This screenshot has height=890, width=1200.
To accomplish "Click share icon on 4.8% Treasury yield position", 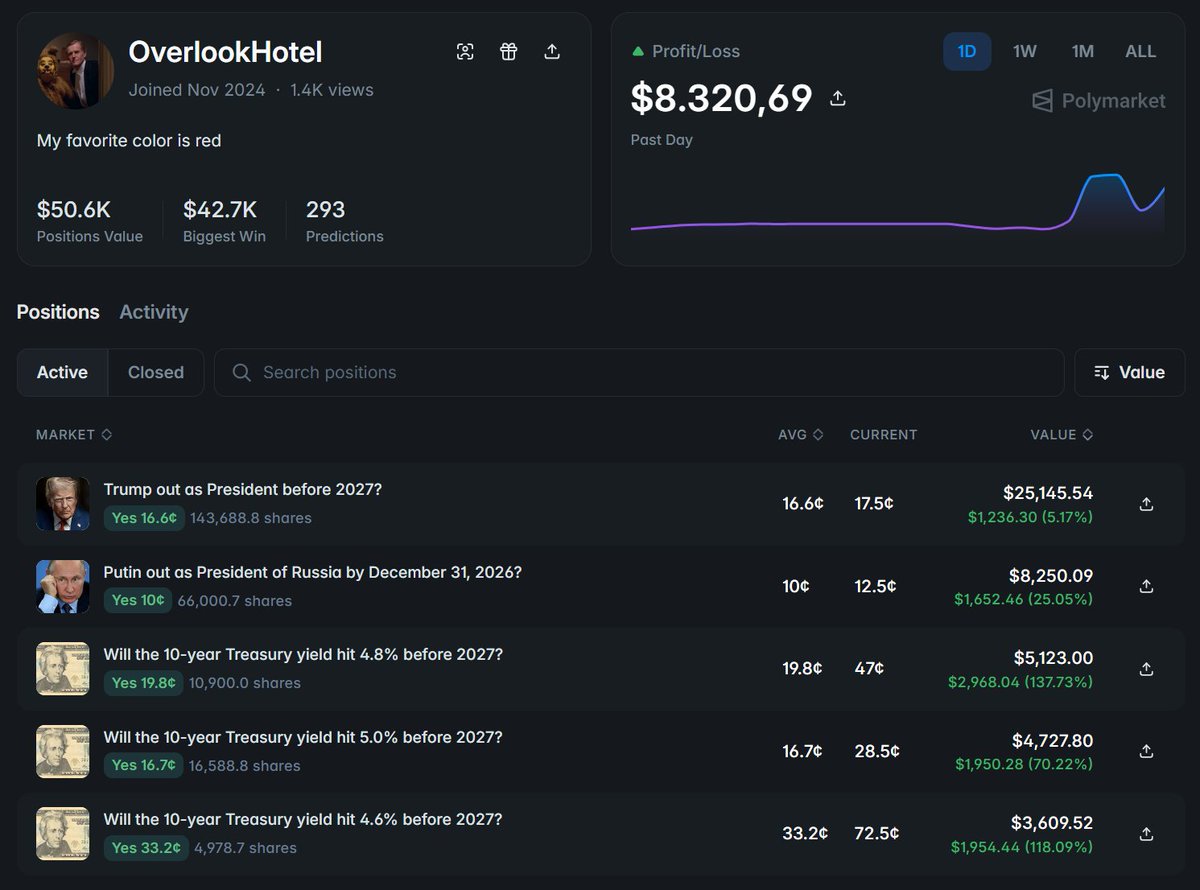I will pyautogui.click(x=1146, y=668).
